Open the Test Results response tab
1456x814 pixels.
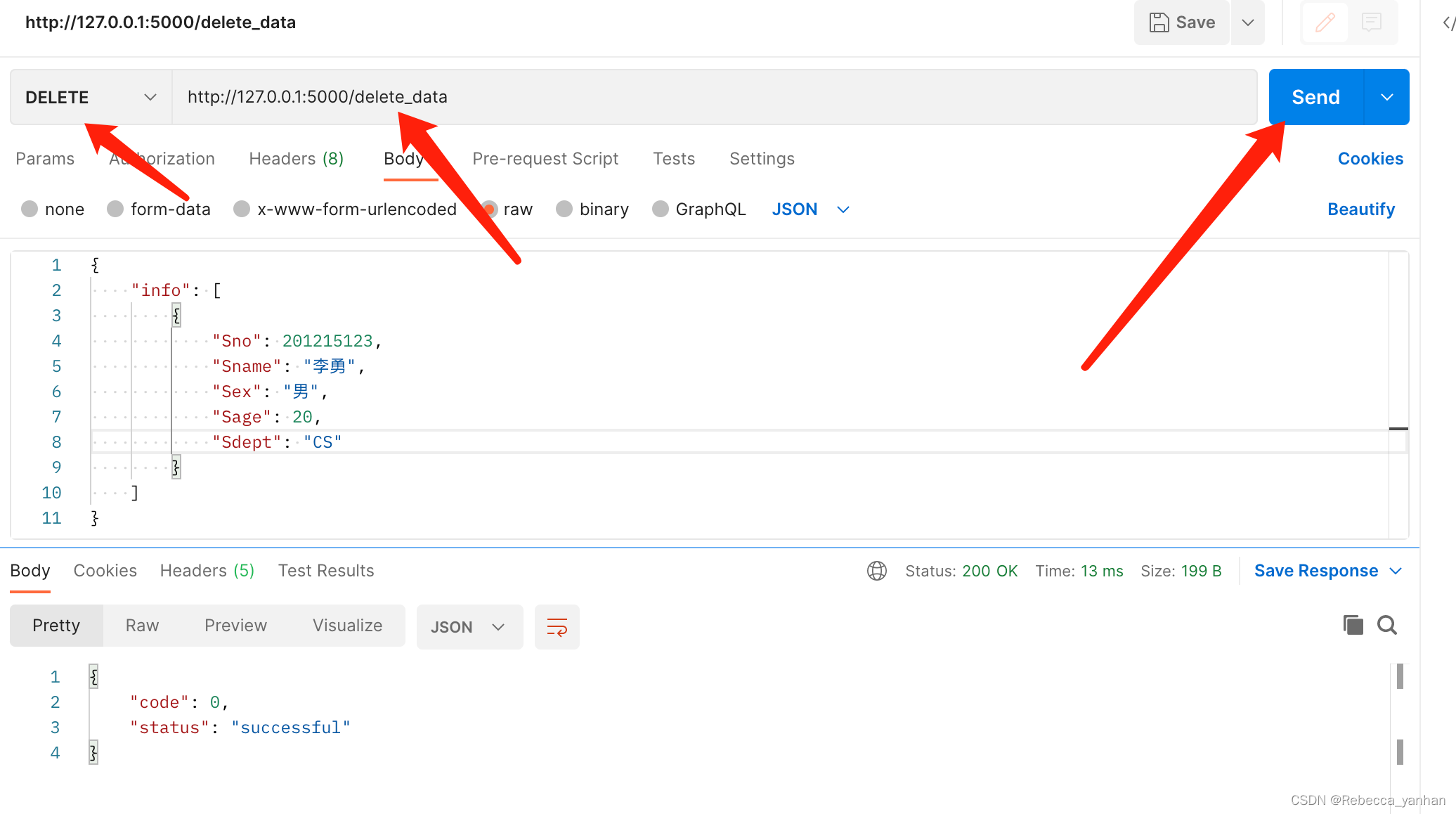click(325, 571)
